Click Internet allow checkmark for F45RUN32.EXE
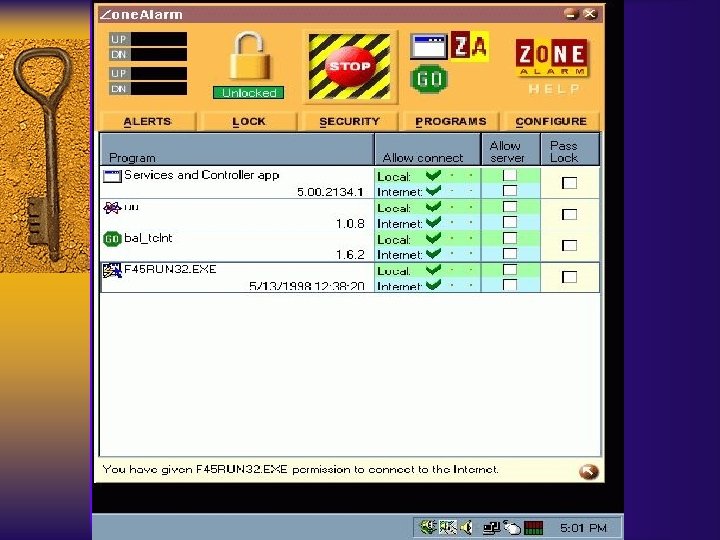 click(433, 285)
